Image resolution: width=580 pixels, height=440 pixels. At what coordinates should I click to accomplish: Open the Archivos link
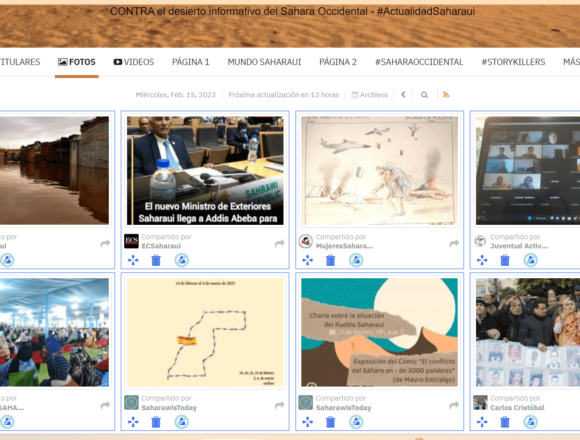[x=370, y=95]
